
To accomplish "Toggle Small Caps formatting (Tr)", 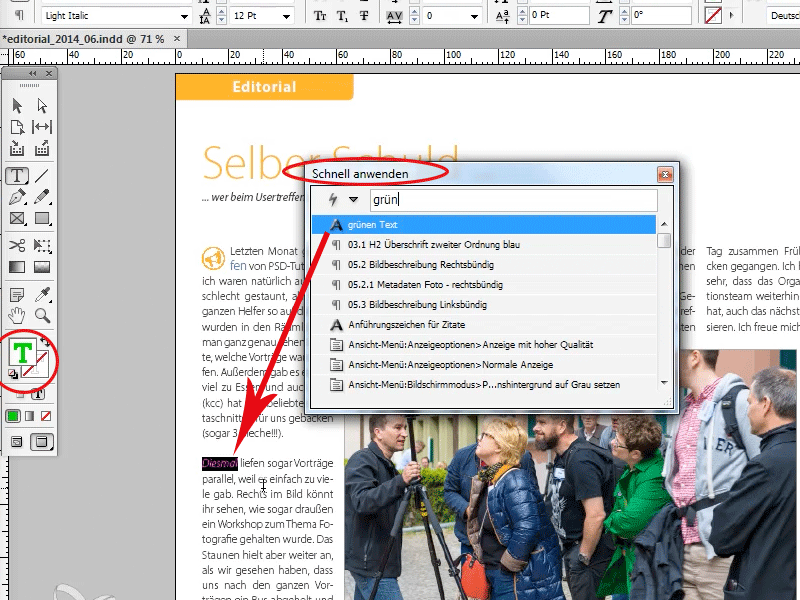I will click(320, 16).
